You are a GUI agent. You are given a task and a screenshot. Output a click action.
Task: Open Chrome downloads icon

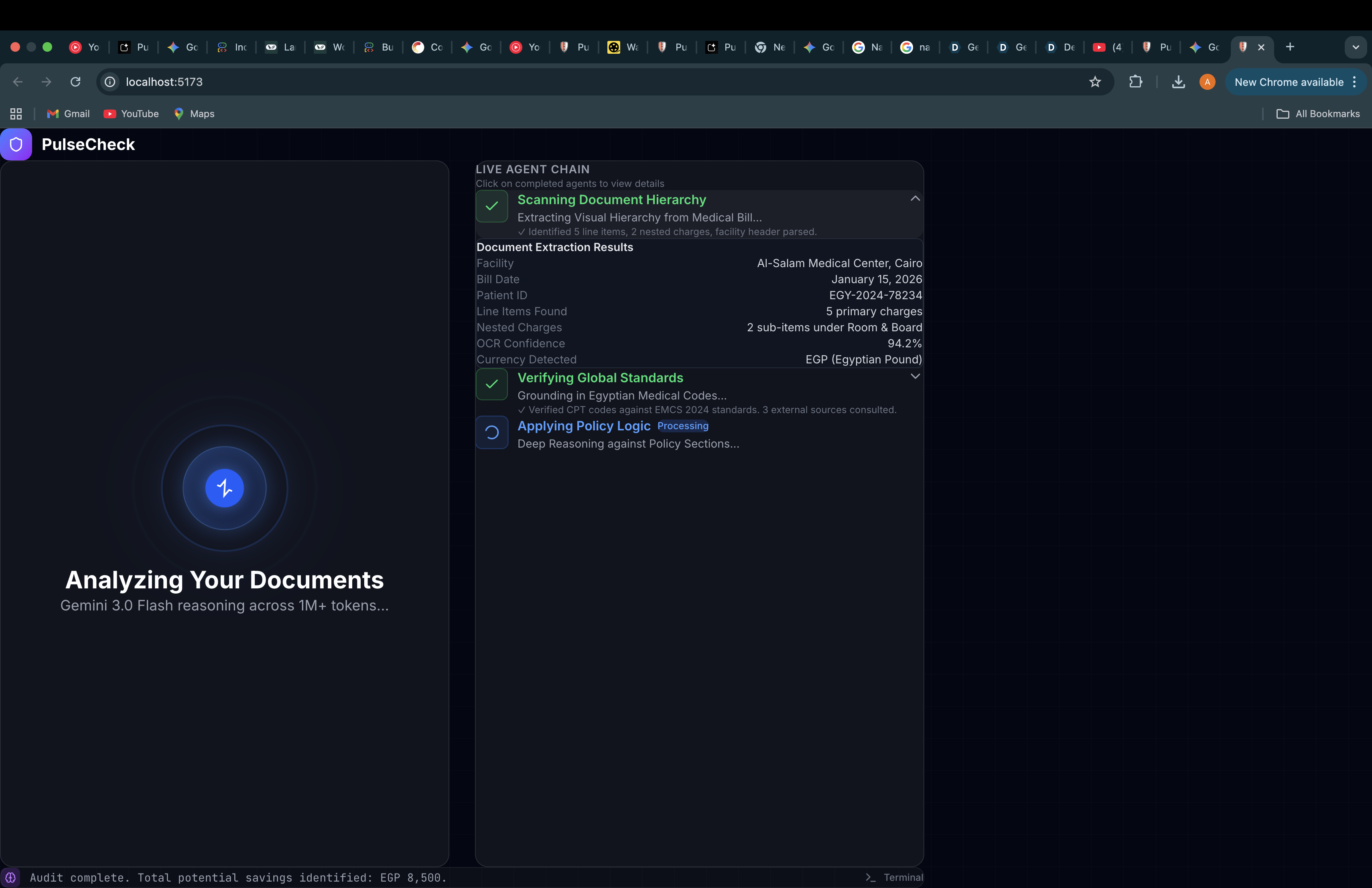coord(1178,82)
